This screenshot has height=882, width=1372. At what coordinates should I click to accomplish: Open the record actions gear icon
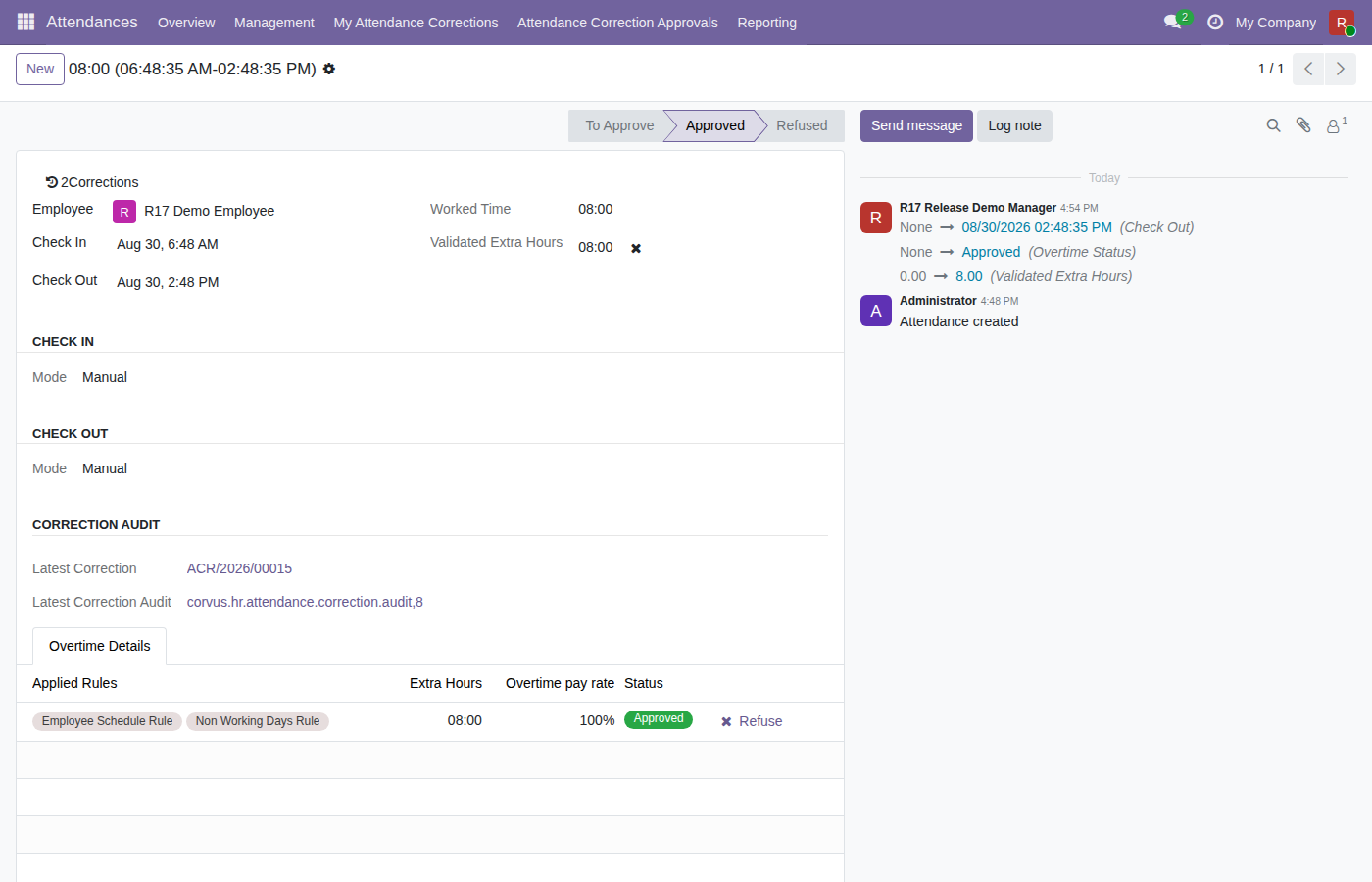pos(329,69)
